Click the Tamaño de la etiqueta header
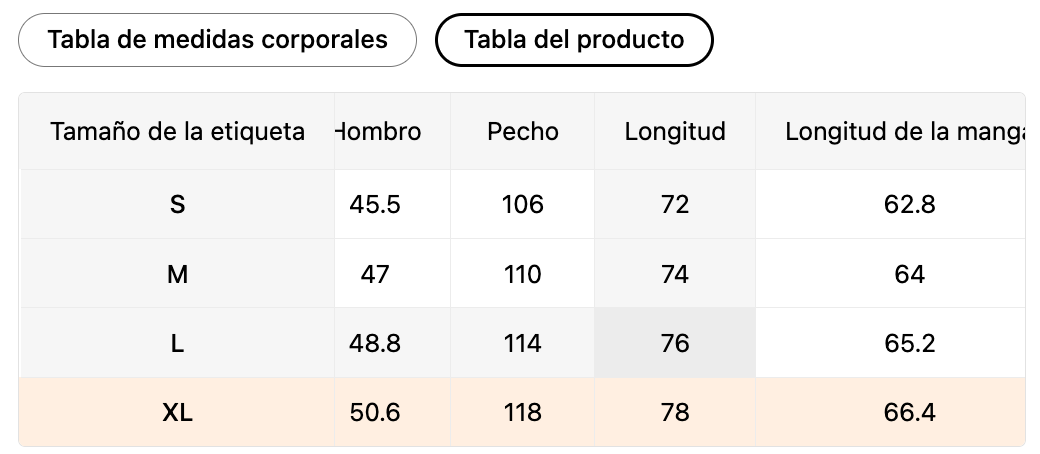 pyautogui.click(x=177, y=132)
